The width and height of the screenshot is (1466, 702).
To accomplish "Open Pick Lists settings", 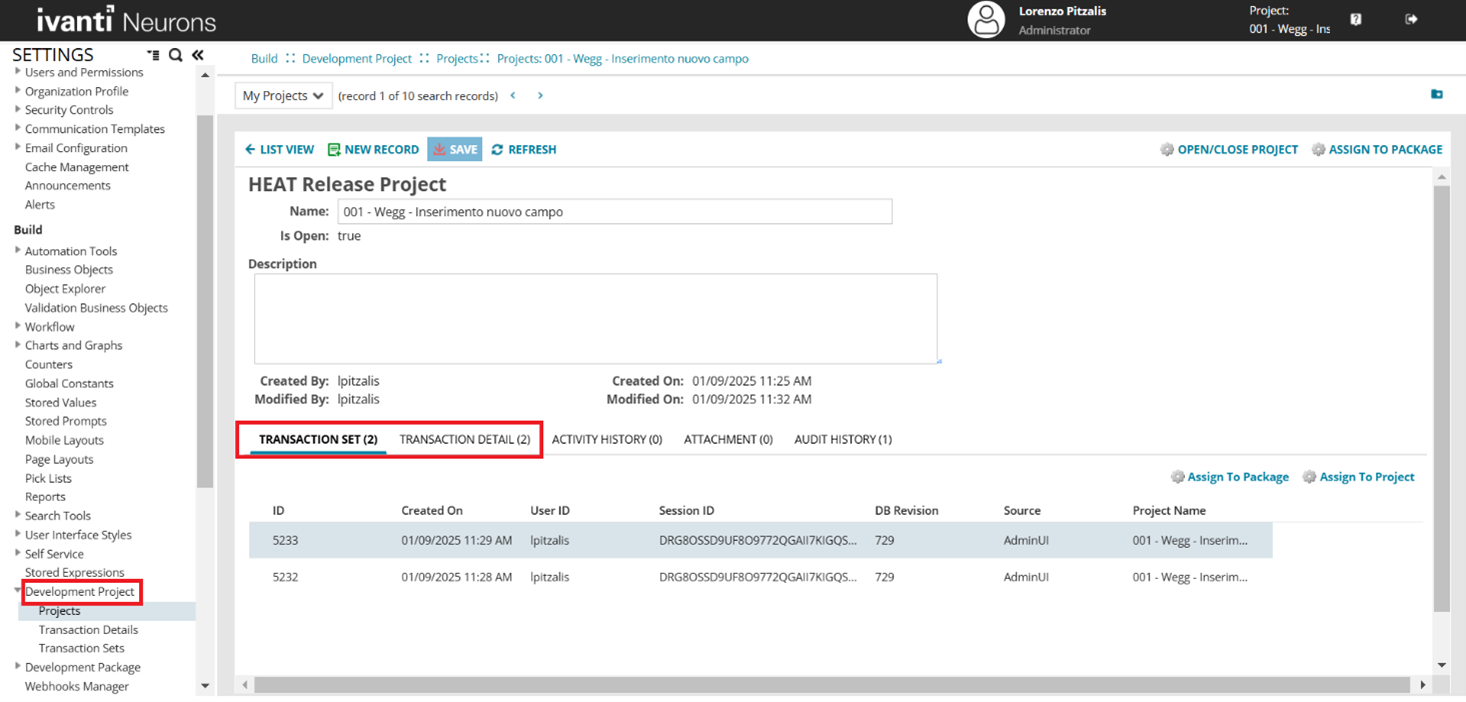I will pos(48,478).
